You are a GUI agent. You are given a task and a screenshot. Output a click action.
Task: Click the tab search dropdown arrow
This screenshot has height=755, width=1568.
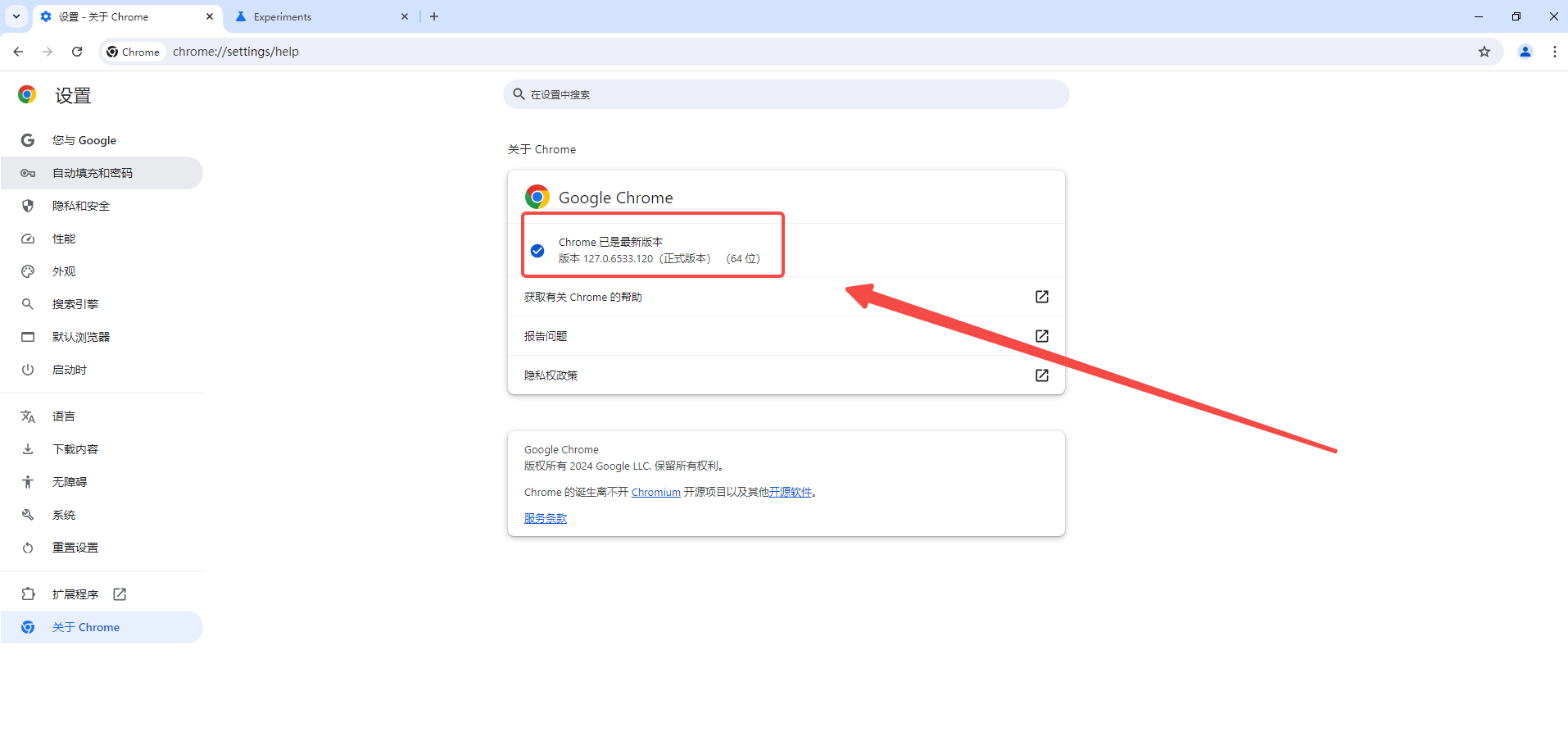(x=16, y=16)
